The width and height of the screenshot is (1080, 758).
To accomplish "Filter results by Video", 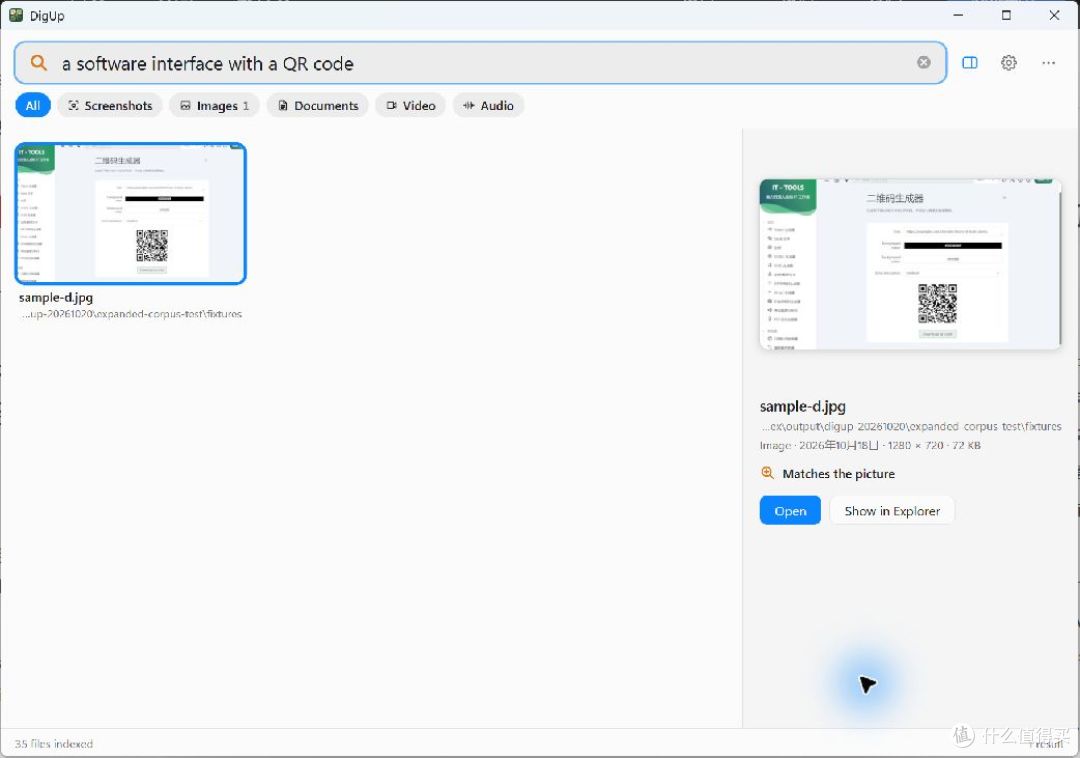I will click(411, 105).
